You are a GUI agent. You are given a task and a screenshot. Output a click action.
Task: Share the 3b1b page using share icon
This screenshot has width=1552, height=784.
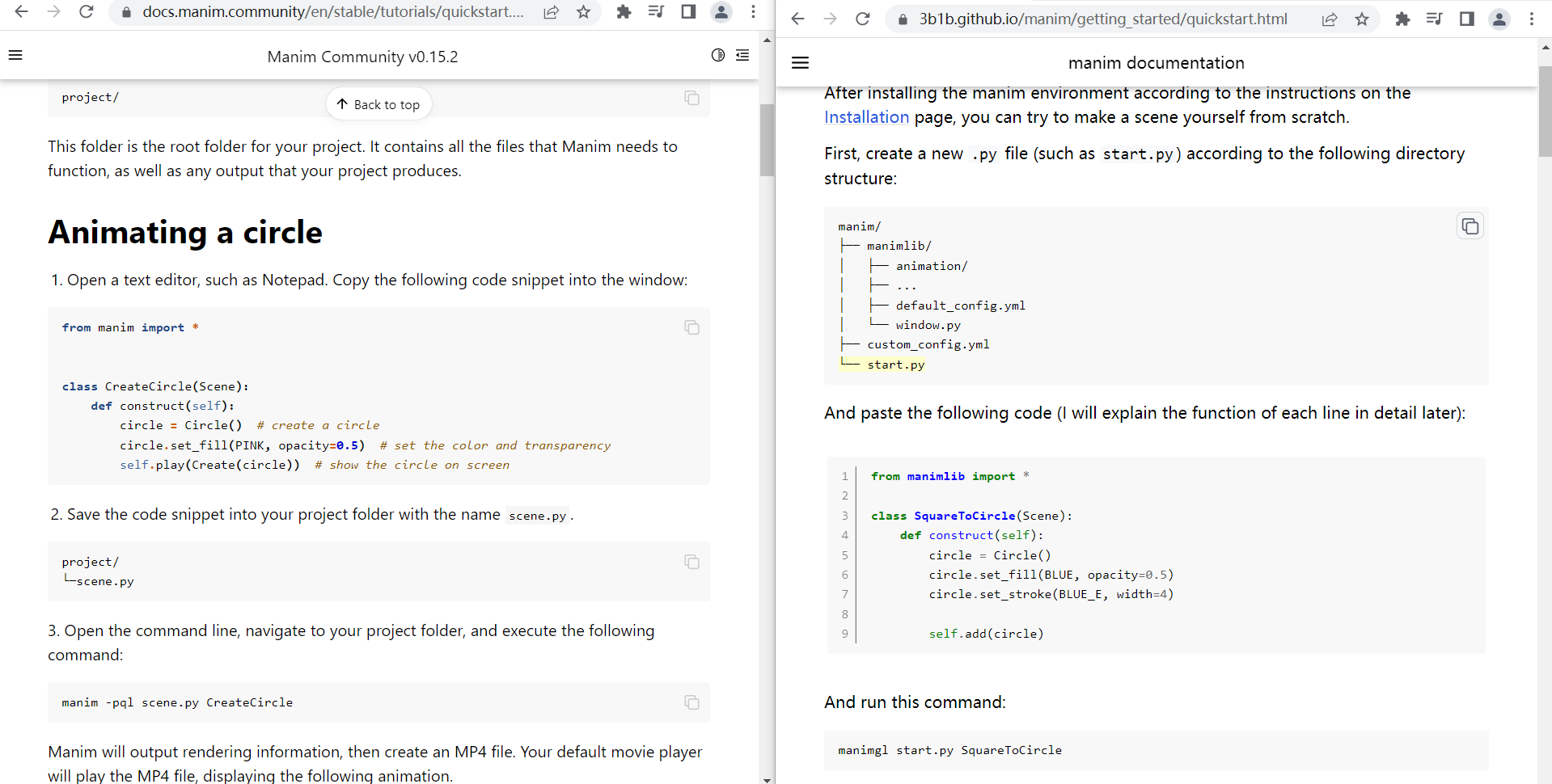[1330, 19]
